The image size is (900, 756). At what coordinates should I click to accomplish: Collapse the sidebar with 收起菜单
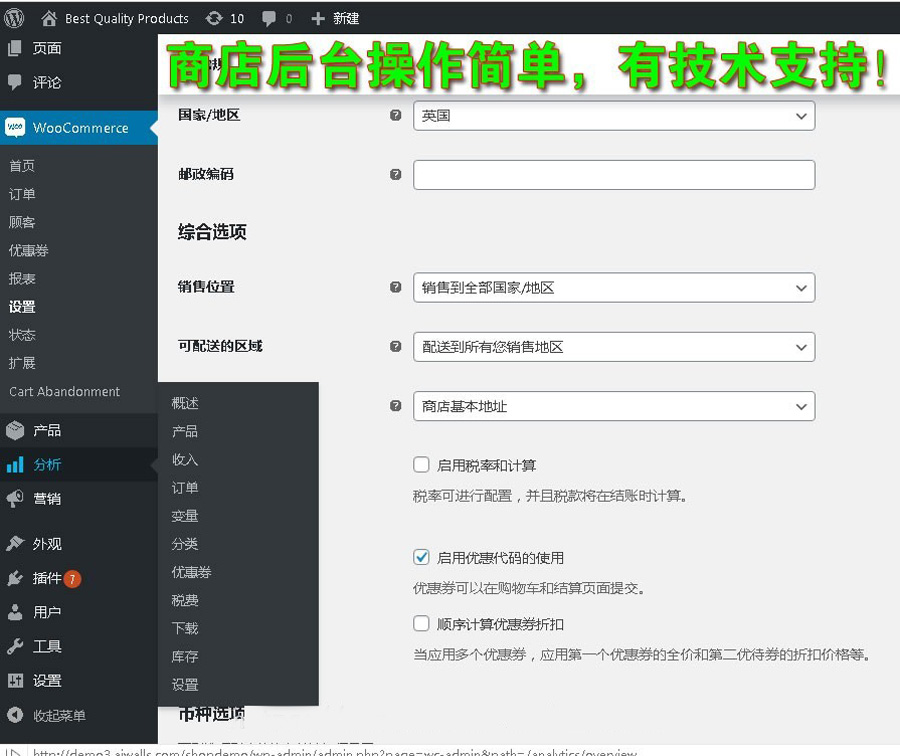(58, 715)
